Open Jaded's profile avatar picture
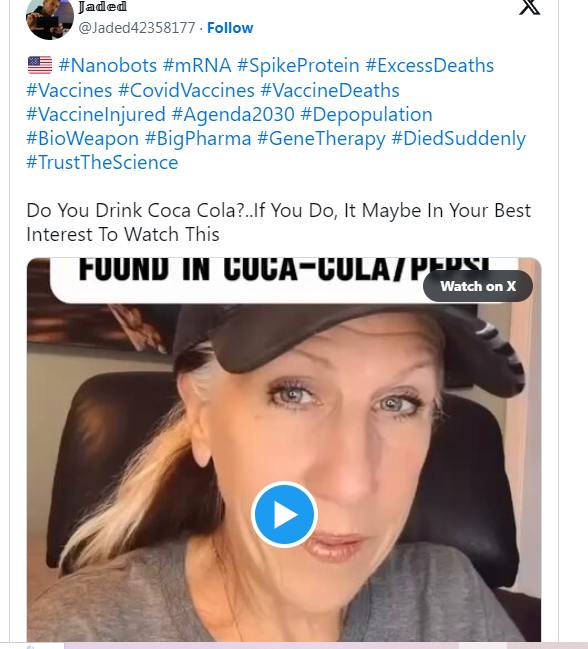Image resolution: width=588 pixels, height=649 pixels. [50, 19]
